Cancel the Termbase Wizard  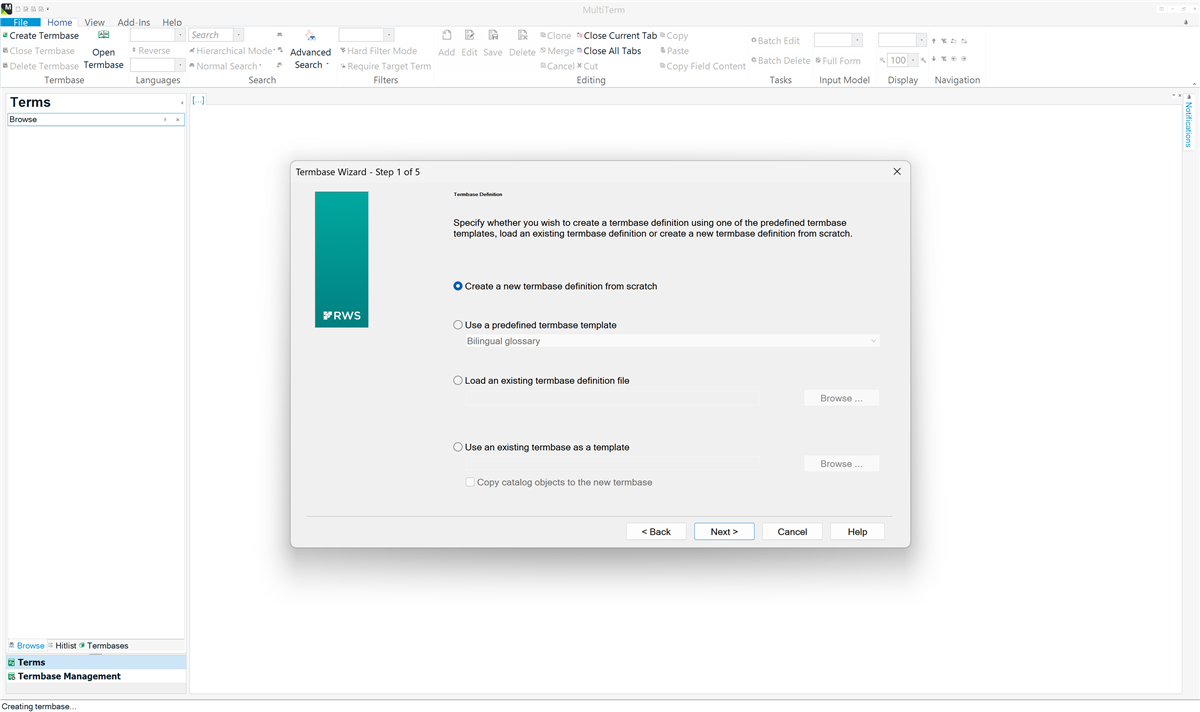click(x=792, y=532)
